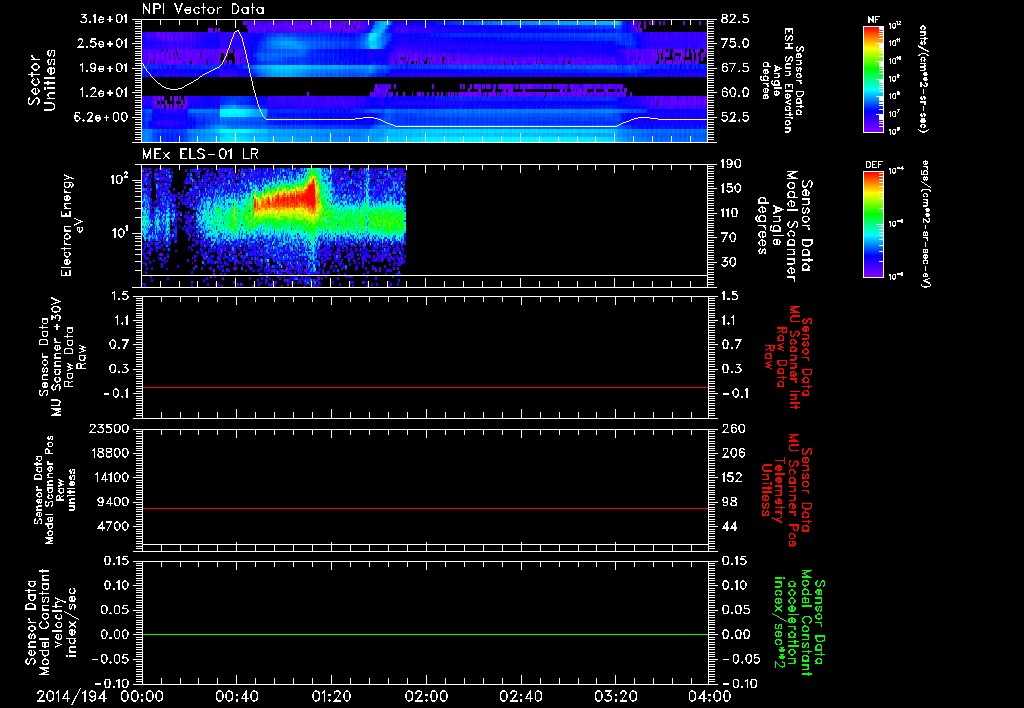Viewport: 1024px width, 708px height.
Task: Click the 2.5e+01 sector tick value
Action: 104,43
